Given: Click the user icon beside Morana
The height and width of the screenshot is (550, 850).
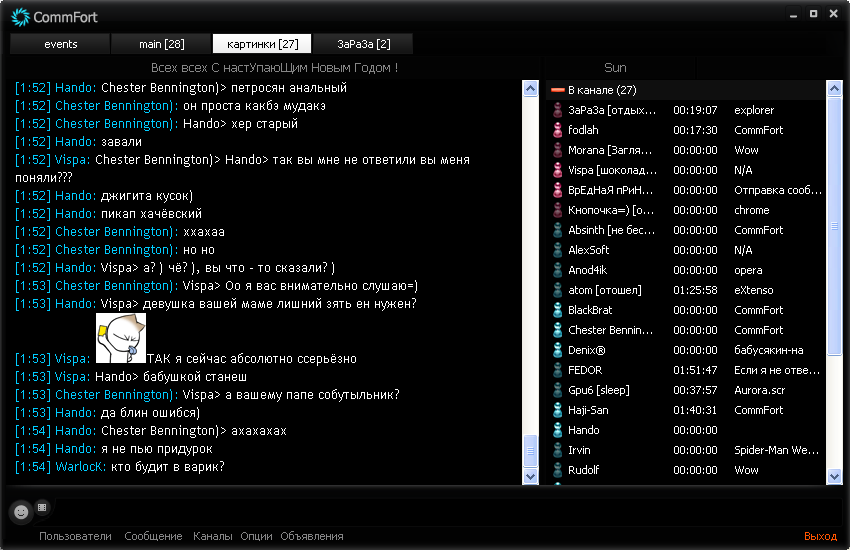Looking at the screenshot, I should [x=558, y=150].
